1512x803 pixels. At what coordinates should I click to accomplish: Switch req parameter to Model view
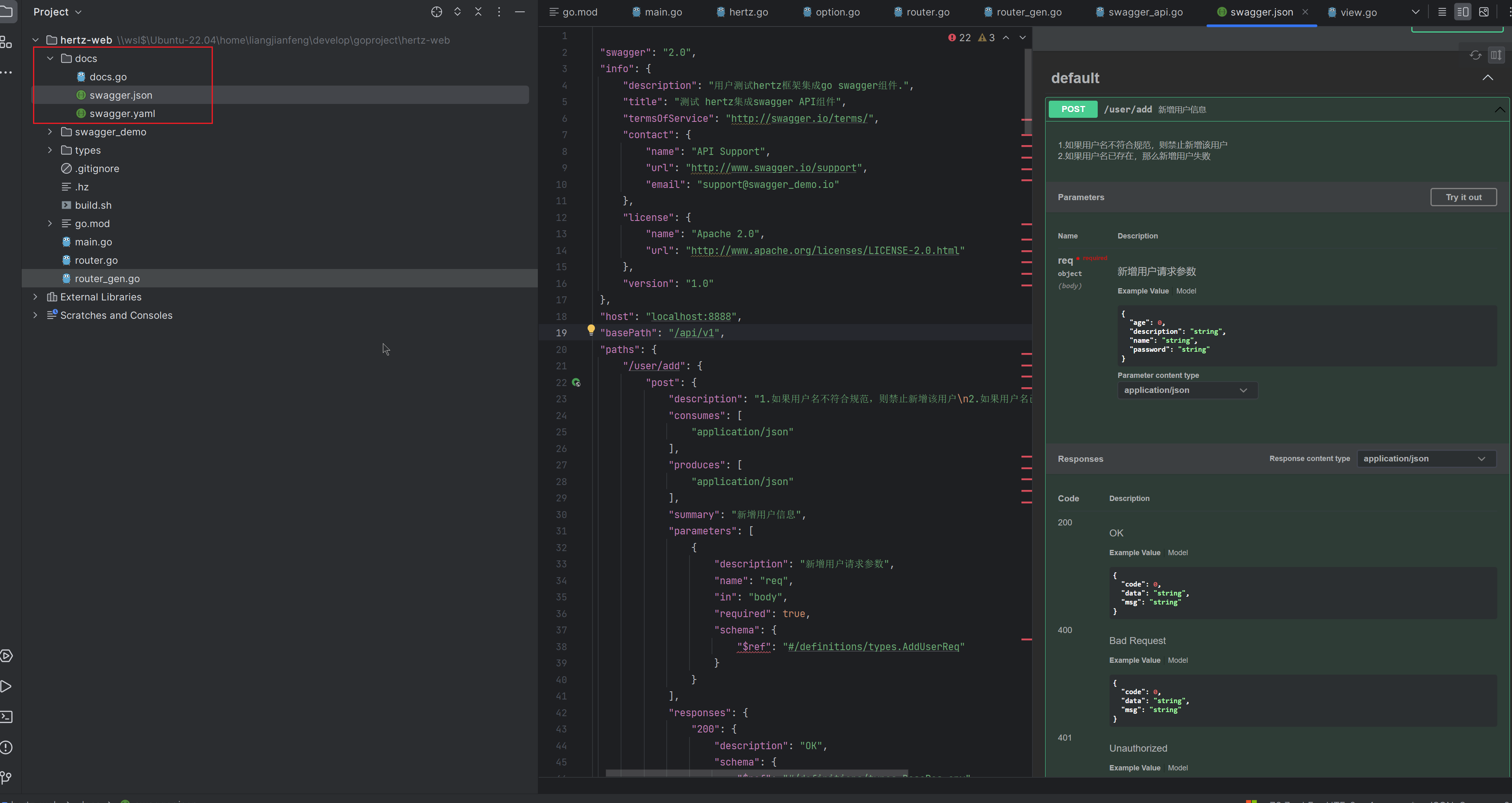pyautogui.click(x=1186, y=291)
